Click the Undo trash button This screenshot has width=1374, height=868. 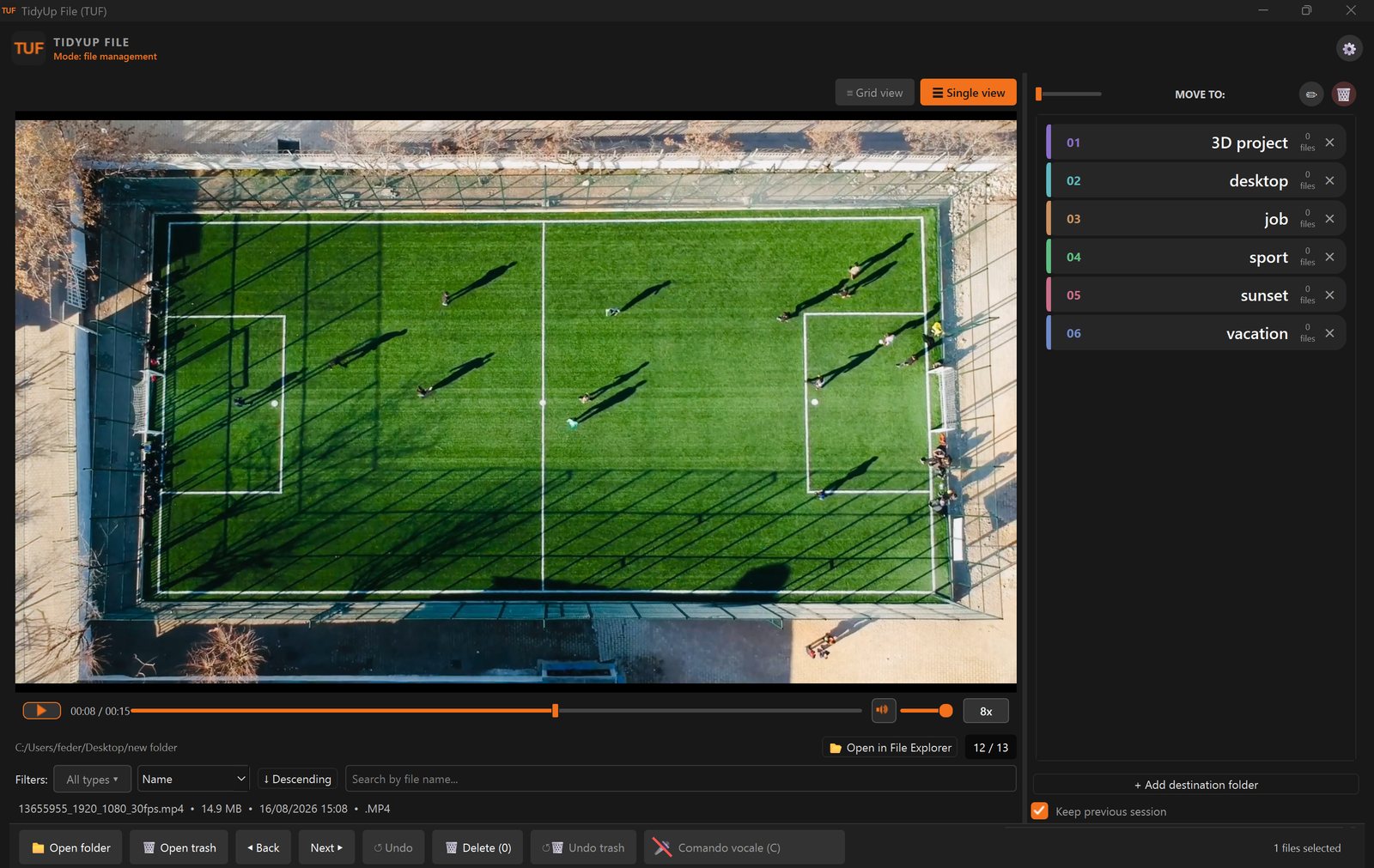point(583,847)
